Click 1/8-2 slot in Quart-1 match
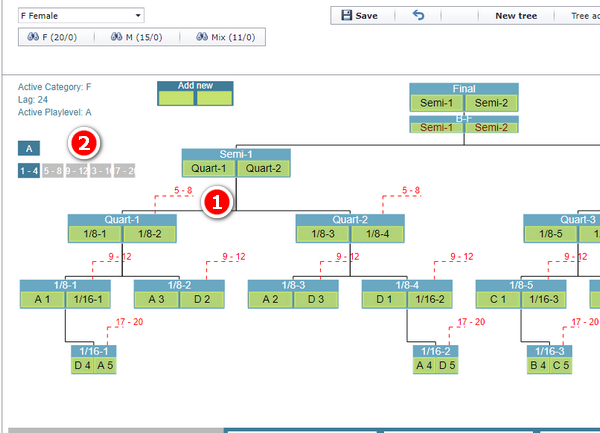The height and width of the screenshot is (433, 600). pyautogui.click(x=150, y=234)
